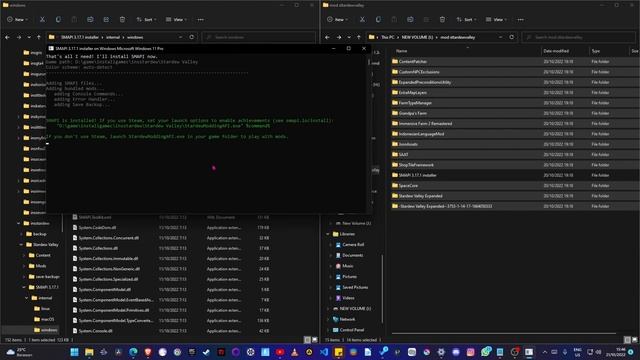
Task: Select ContentPatcher folder in right window
Action: [x=513, y=62]
